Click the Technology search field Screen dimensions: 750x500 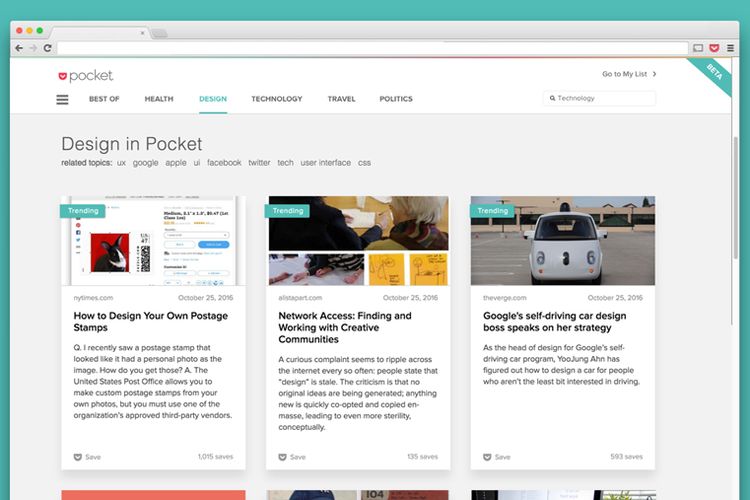[x=599, y=98]
